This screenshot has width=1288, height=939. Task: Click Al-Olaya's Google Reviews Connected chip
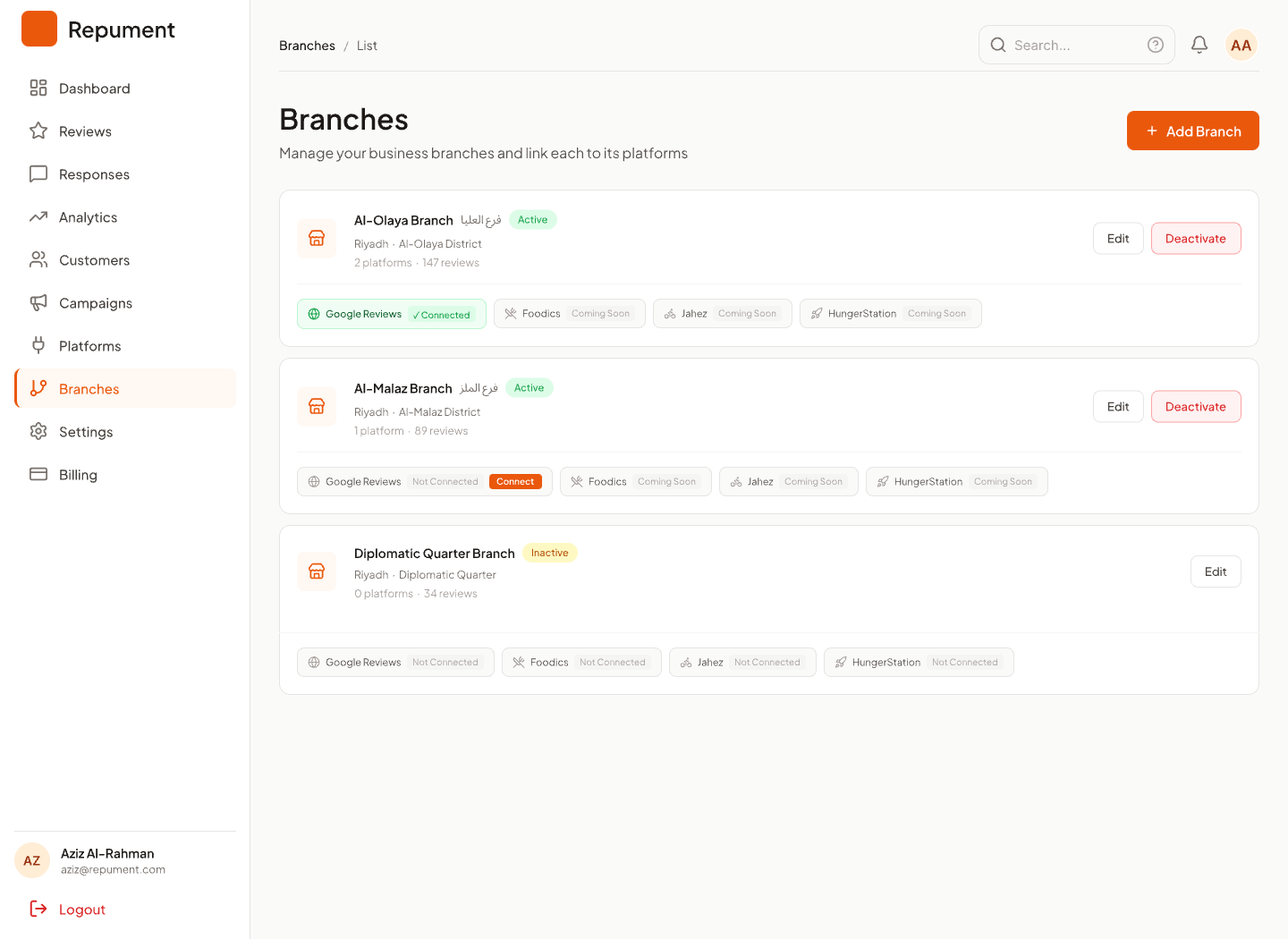pos(392,314)
